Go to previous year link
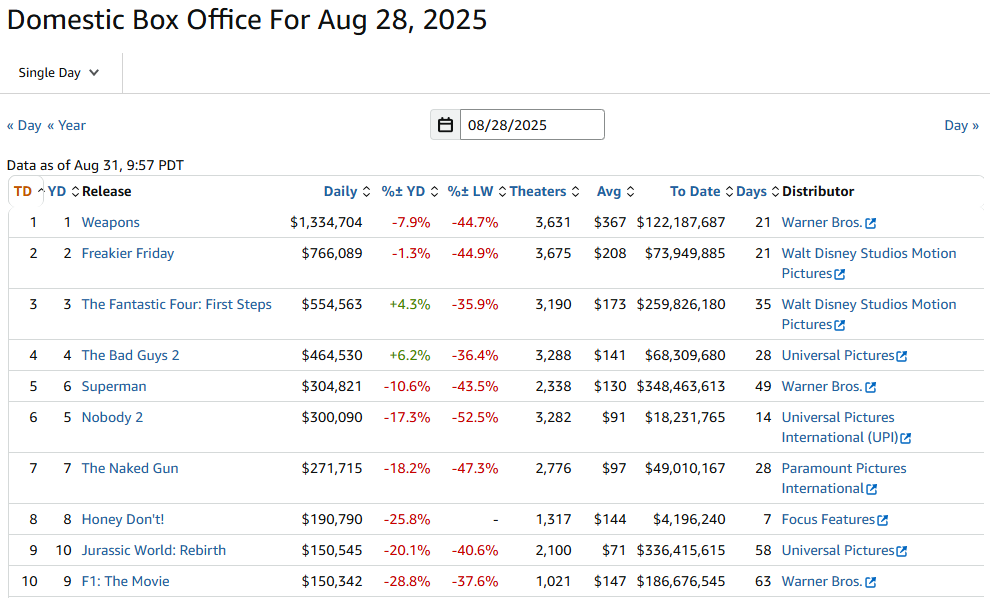990x598 pixels. click(66, 126)
